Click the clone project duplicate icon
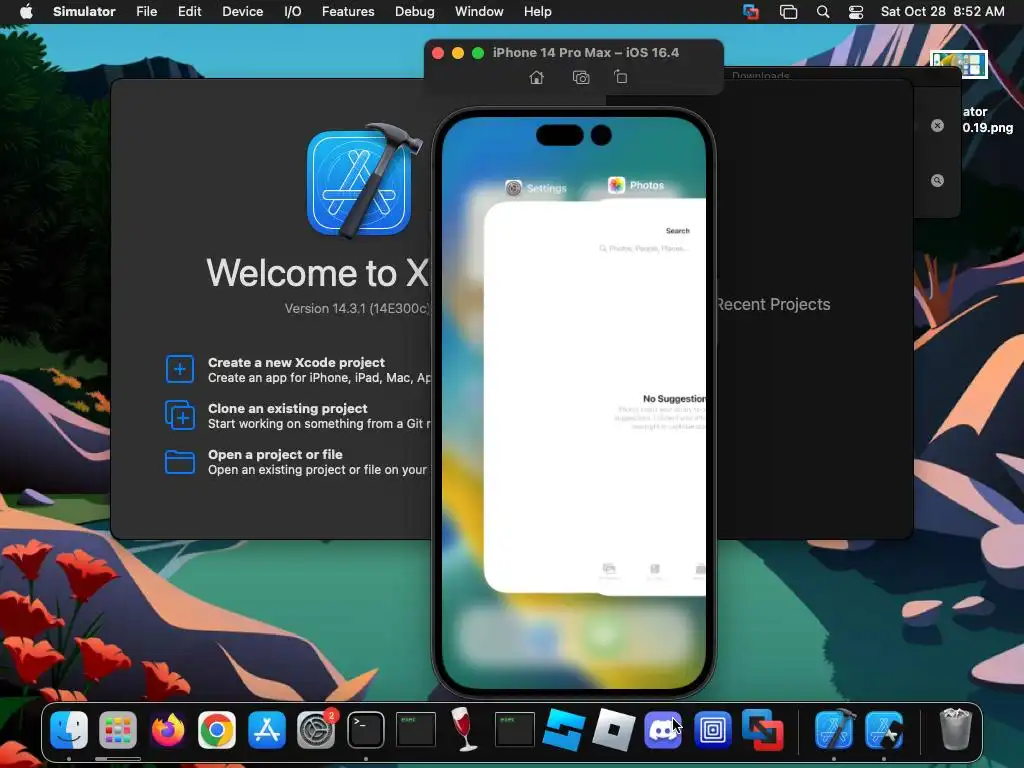 180,415
